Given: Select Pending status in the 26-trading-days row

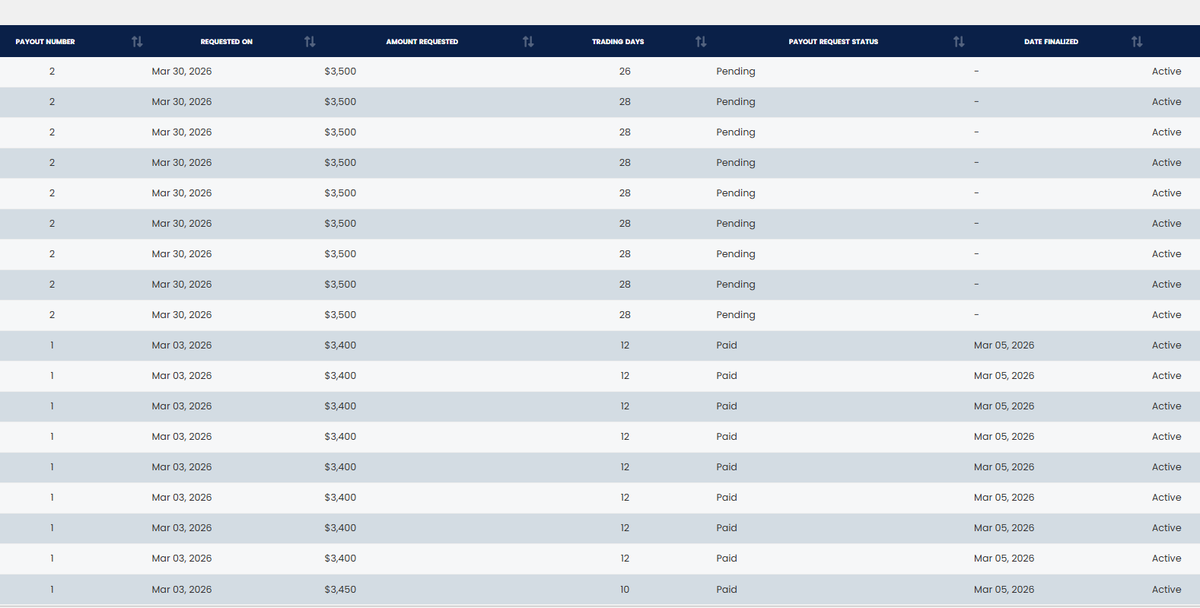Looking at the screenshot, I should click(x=736, y=72).
